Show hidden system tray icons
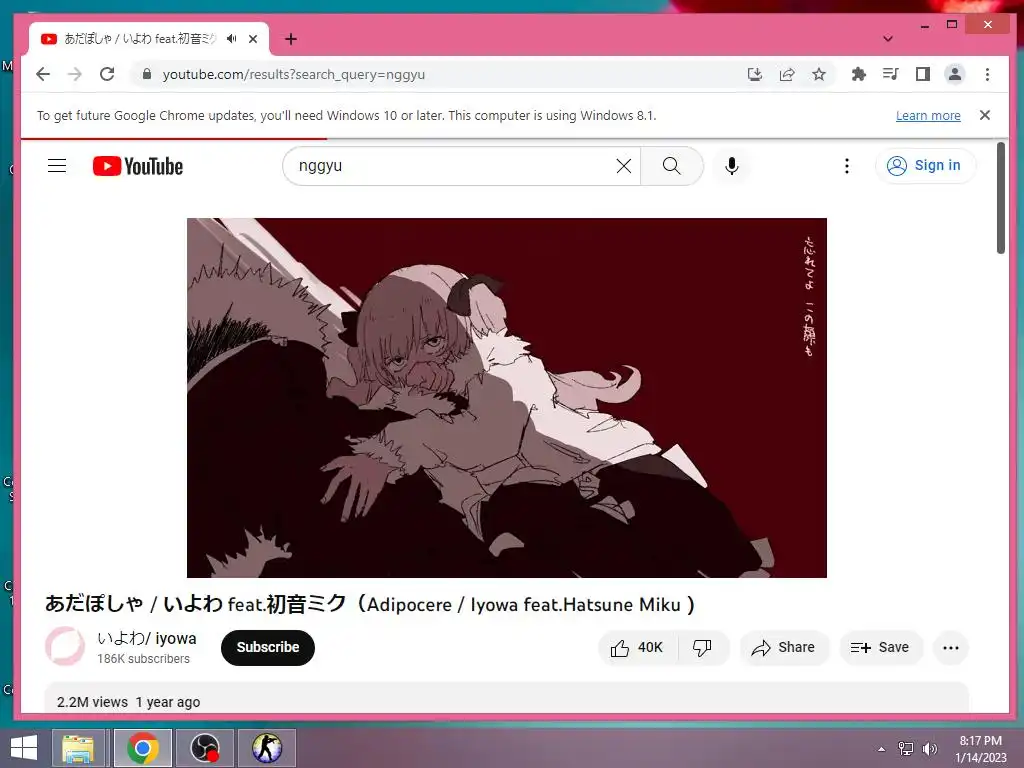This screenshot has width=1024, height=768. (882, 748)
